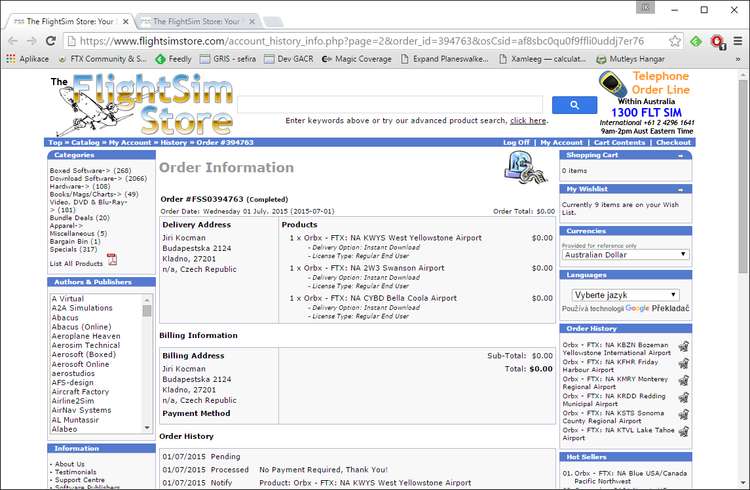750x490 pixels.
Task: Go back with browser back arrow
Action: click(x=13, y=41)
